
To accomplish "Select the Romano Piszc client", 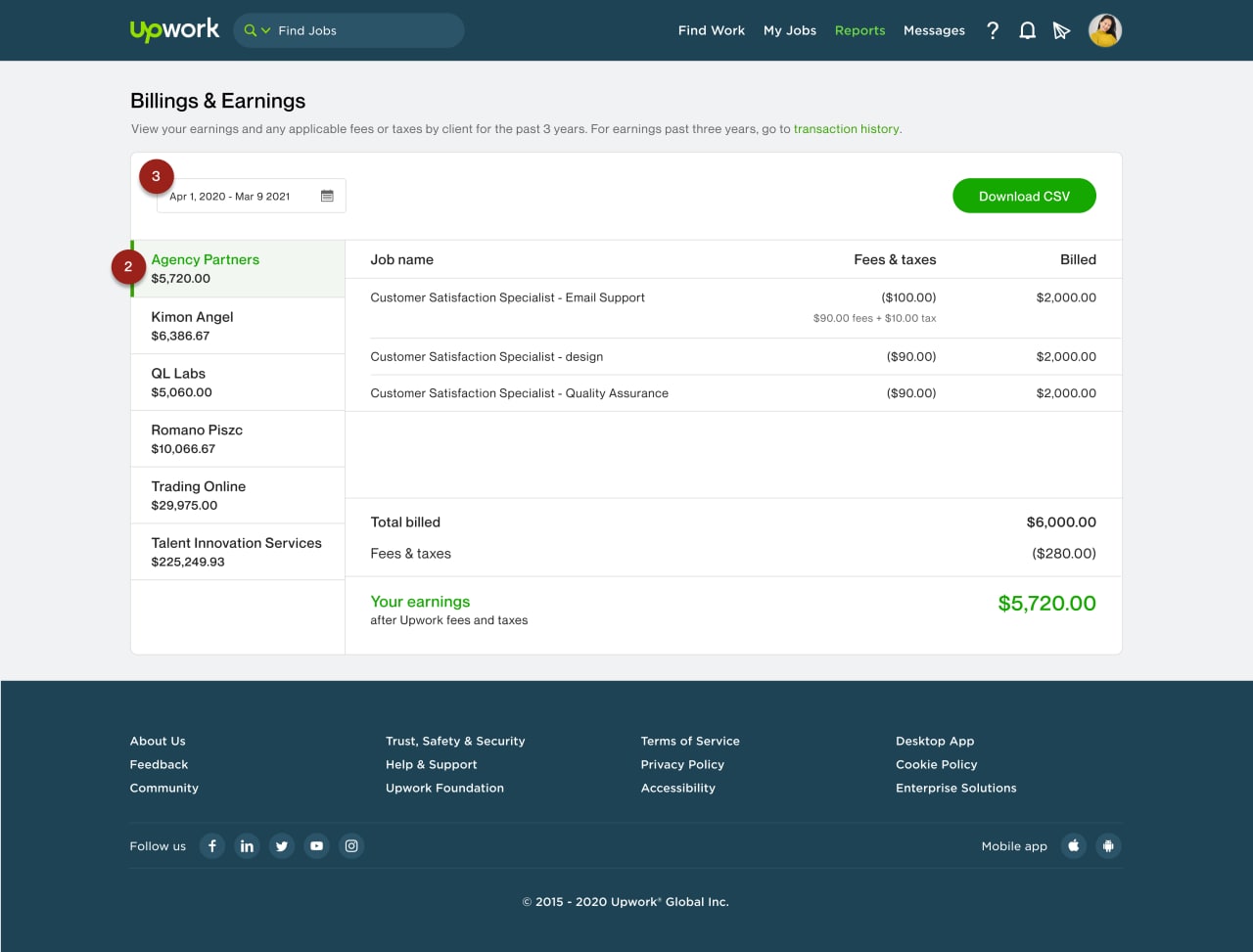I will click(238, 439).
